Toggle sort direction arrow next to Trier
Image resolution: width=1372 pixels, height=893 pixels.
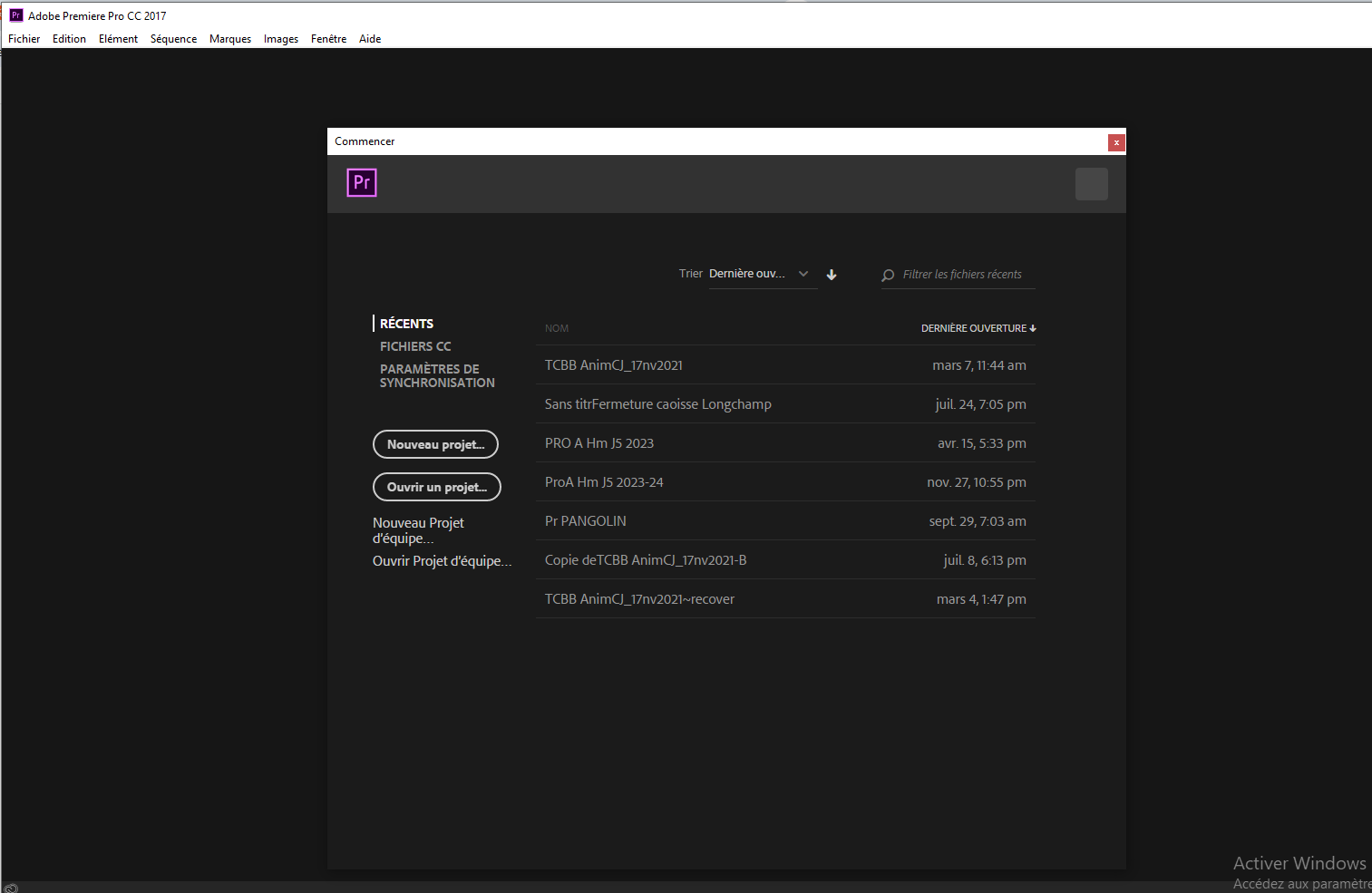pyautogui.click(x=832, y=275)
